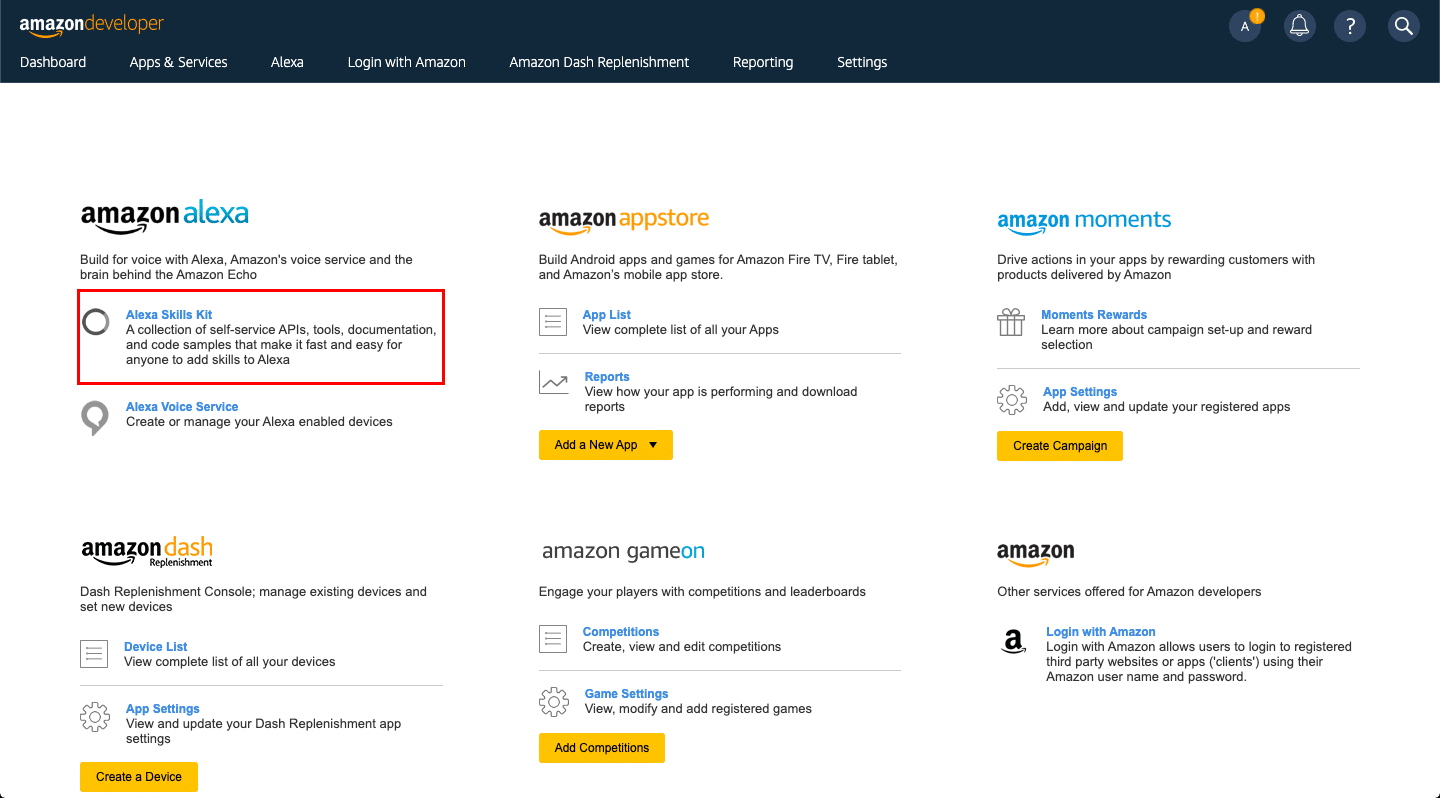Screen dimensions: 1440x798
Task: Open the Device List link
Action: pyautogui.click(x=156, y=647)
